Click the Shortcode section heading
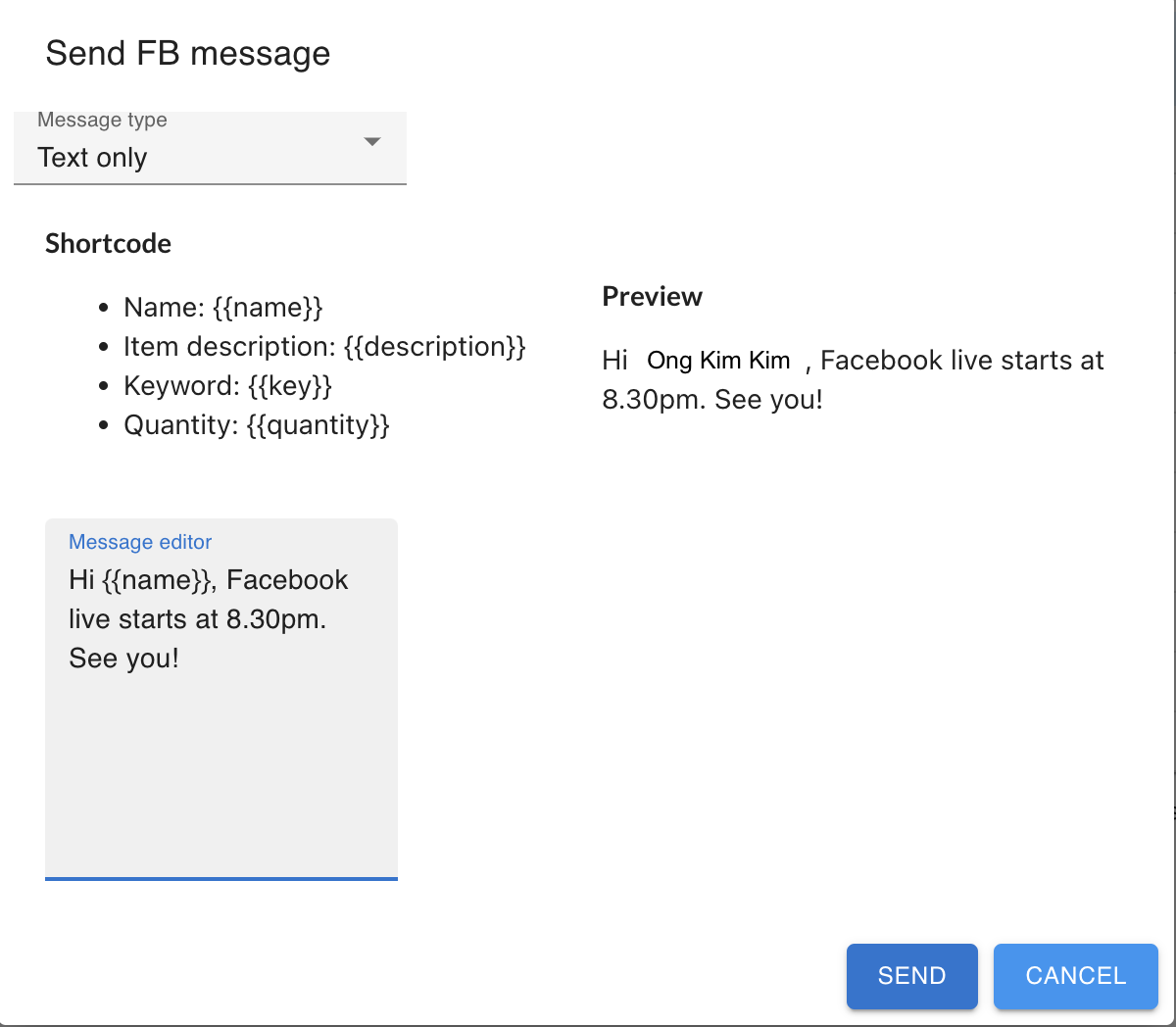The width and height of the screenshot is (1176, 1027). (108, 243)
